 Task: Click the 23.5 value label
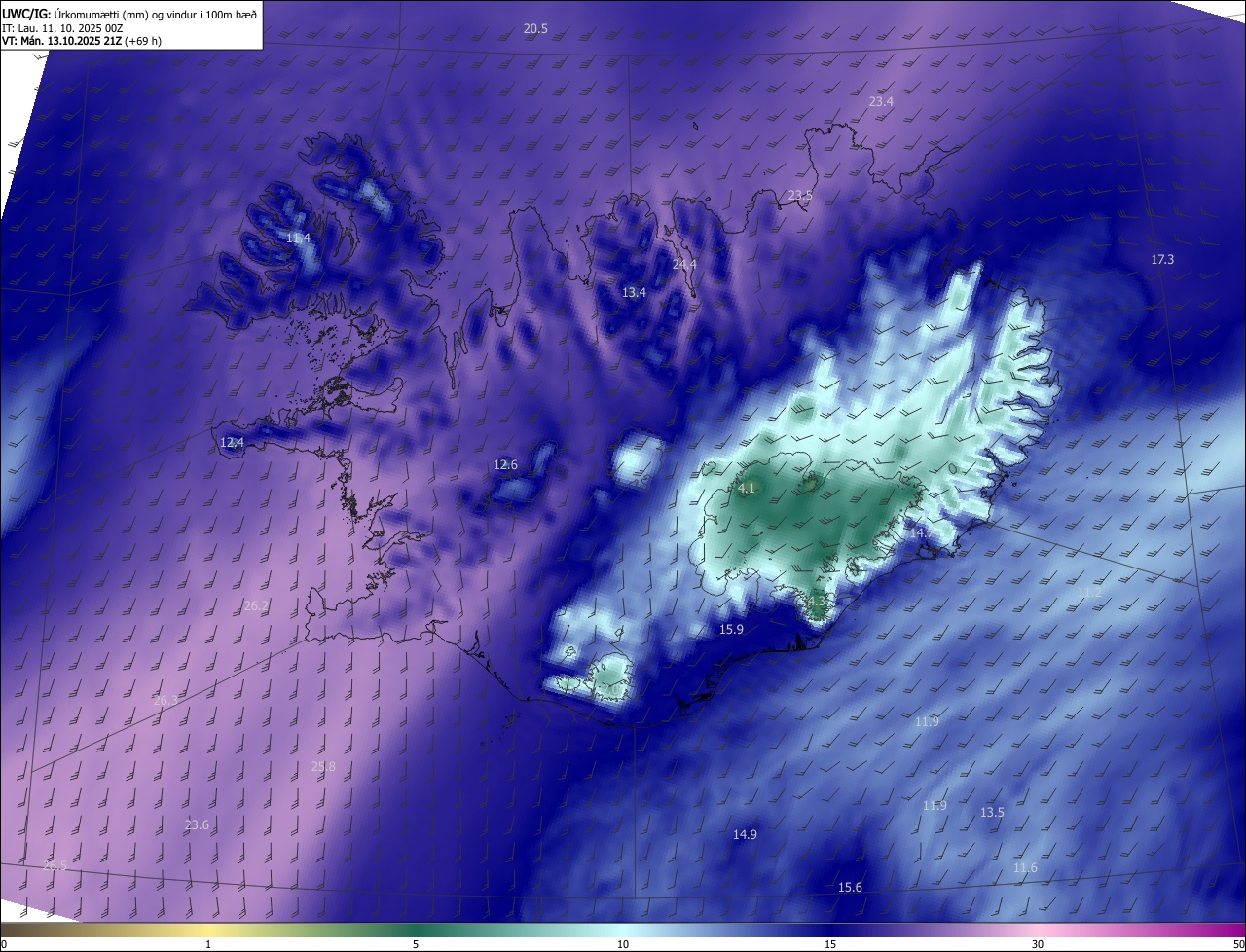click(x=800, y=196)
